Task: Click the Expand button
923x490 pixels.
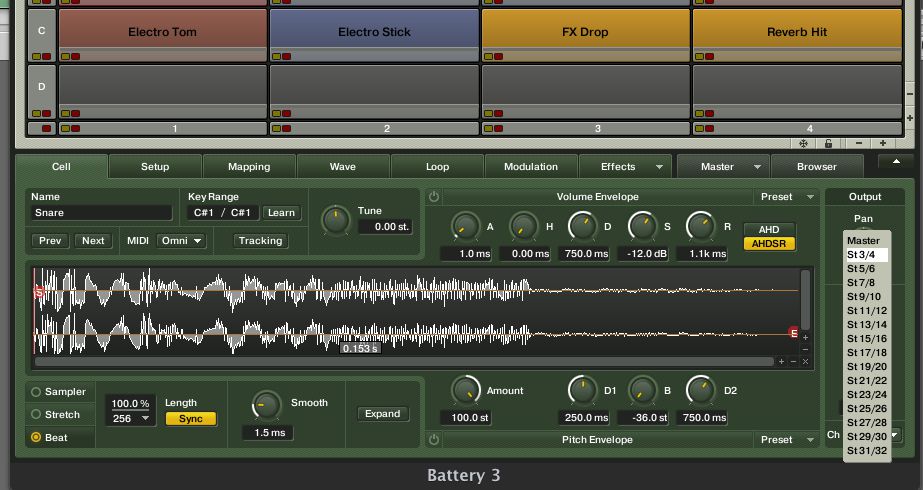Action: pos(383,413)
